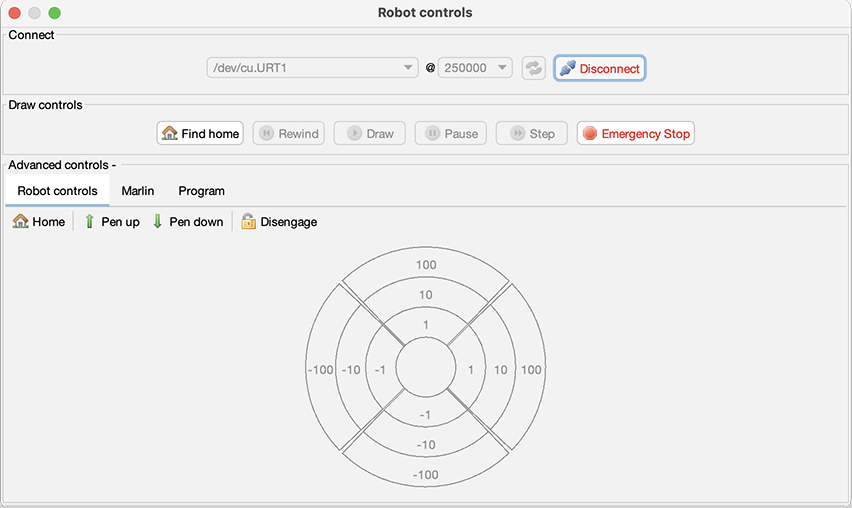The width and height of the screenshot is (852, 508).
Task: Hit the Emergency Stop button
Action: (x=636, y=133)
